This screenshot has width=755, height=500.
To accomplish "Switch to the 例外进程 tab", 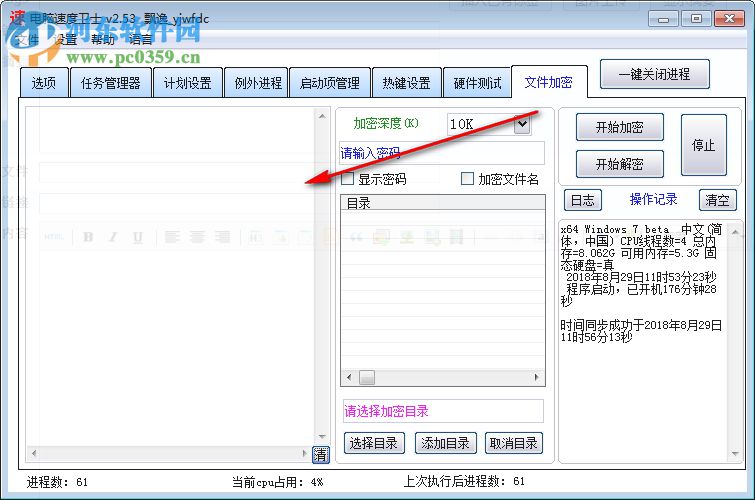I will [x=258, y=83].
